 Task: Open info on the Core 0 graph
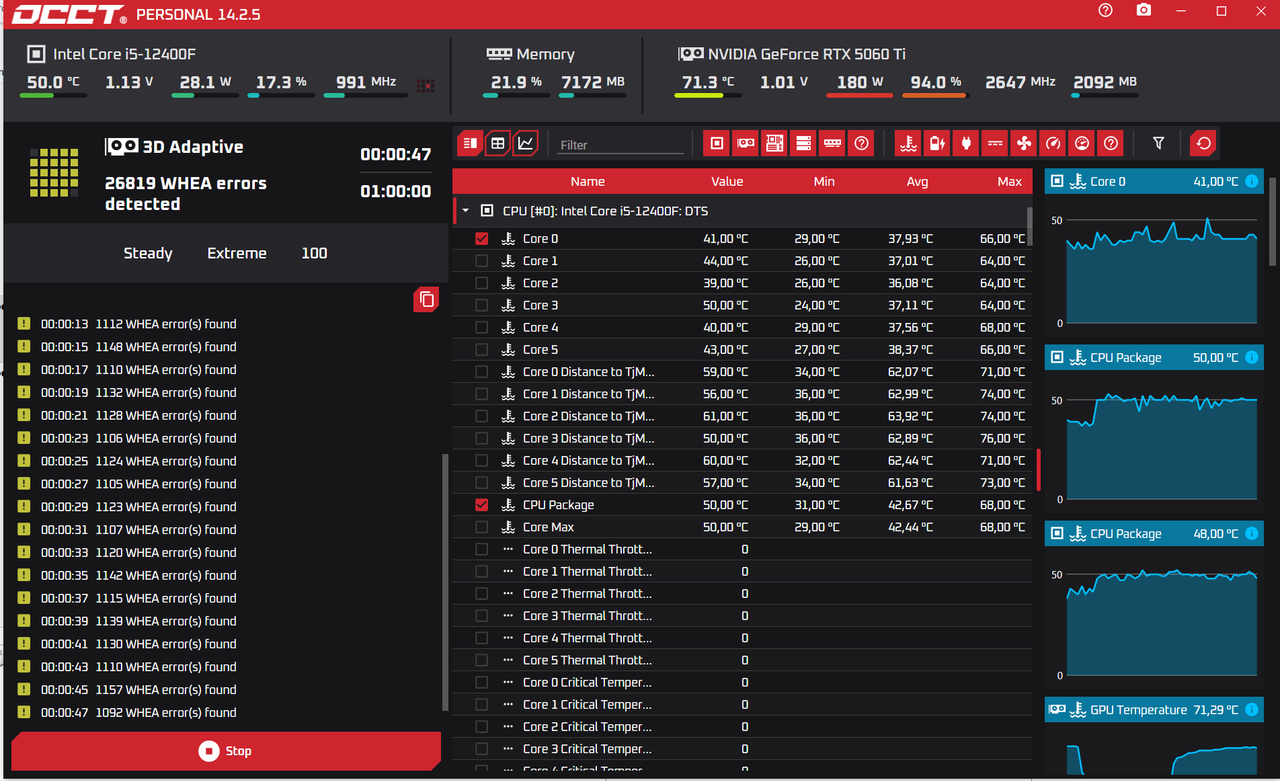pyautogui.click(x=1252, y=182)
